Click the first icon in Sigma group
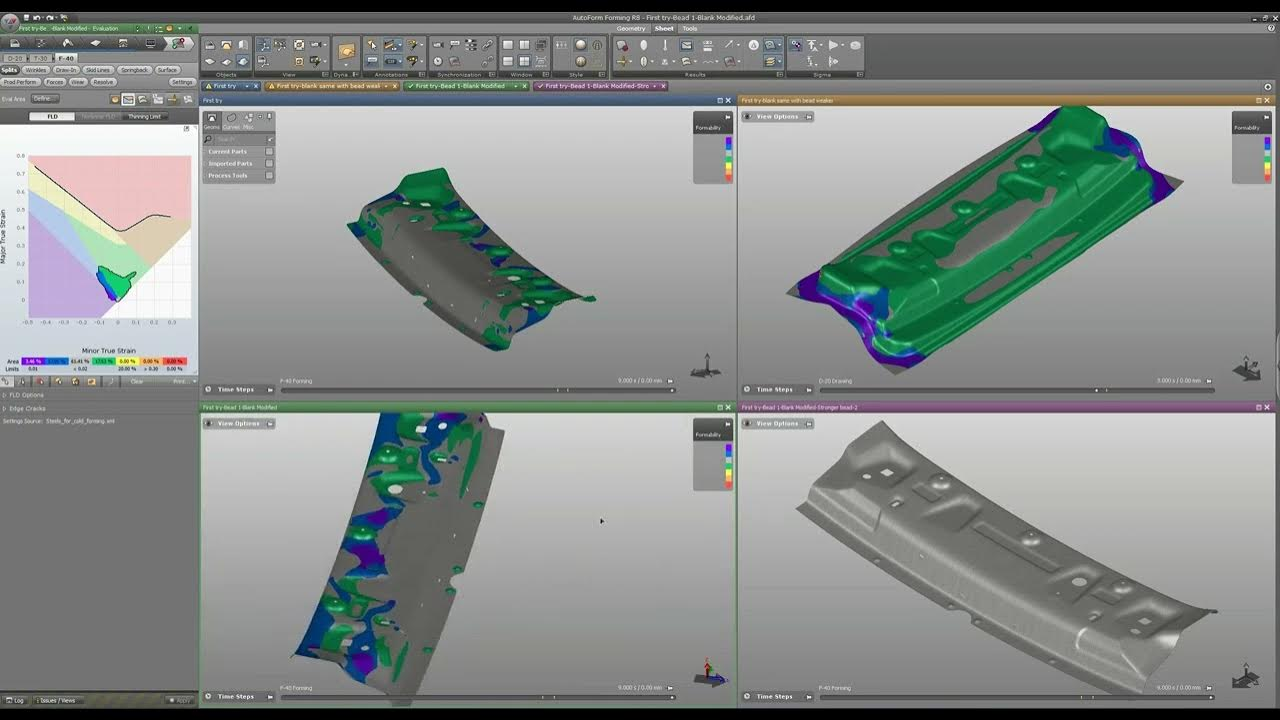The width and height of the screenshot is (1280, 720). click(796, 45)
